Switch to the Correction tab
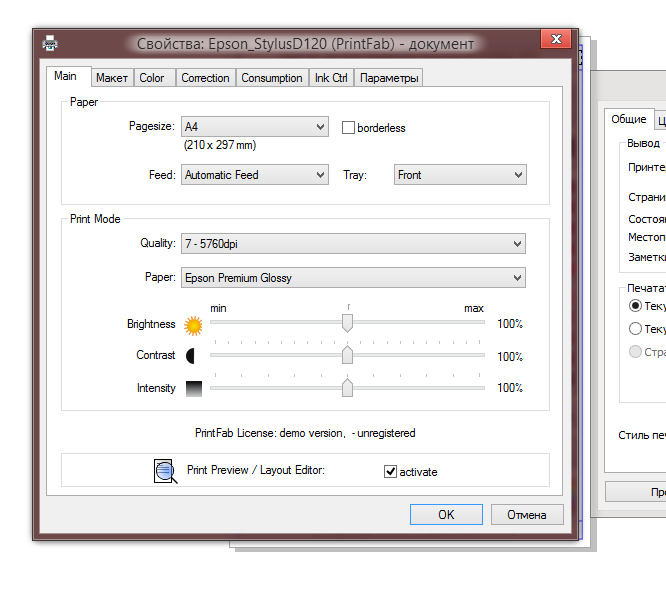The image size is (666, 605). click(206, 78)
